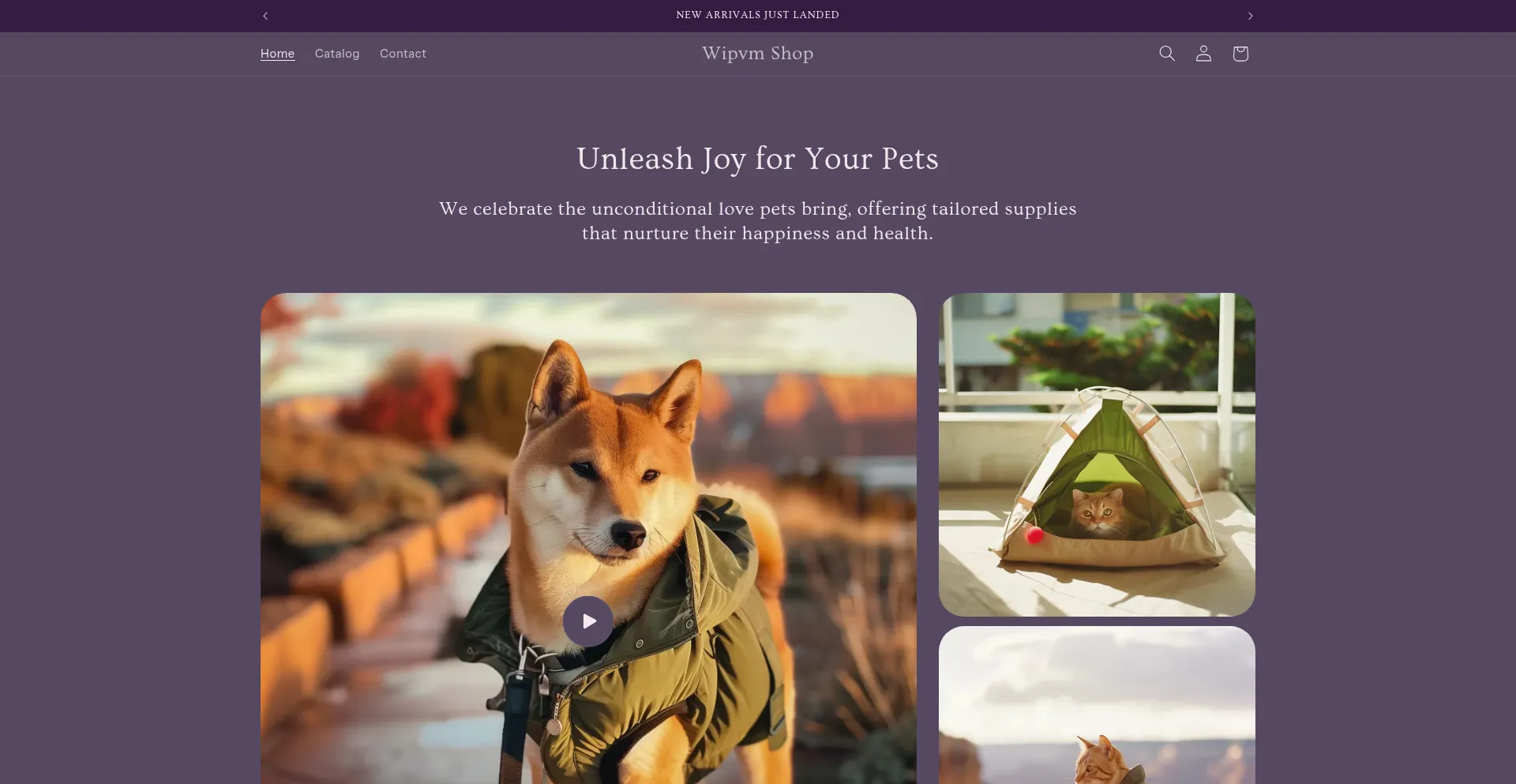The height and width of the screenshot is (784, 1516).
Task: Click the New Arrivals Just Landed announcement
Action: [x=758, y=15]
